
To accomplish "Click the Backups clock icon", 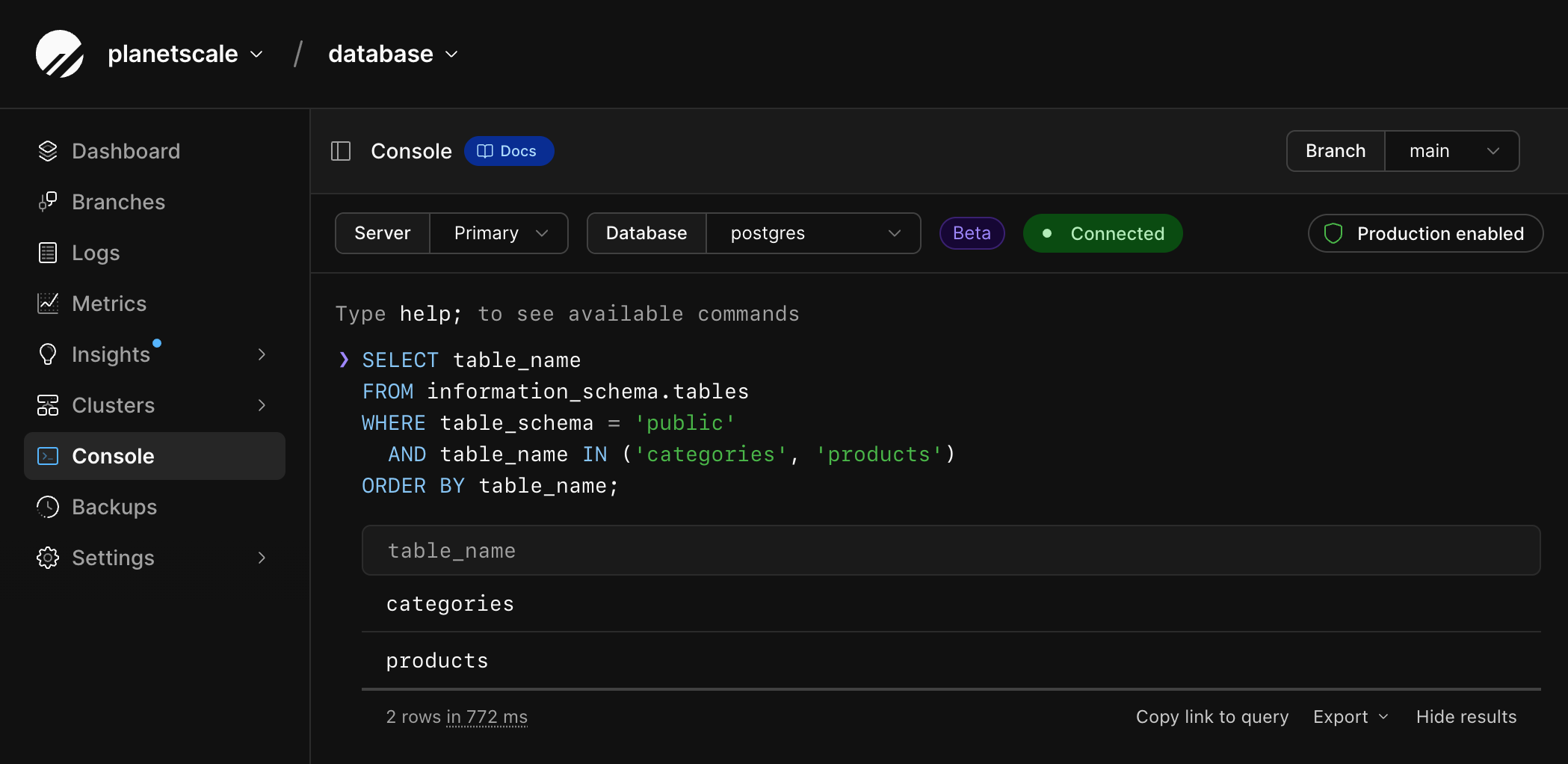I will pyautogui.click(x=48, y=507).
